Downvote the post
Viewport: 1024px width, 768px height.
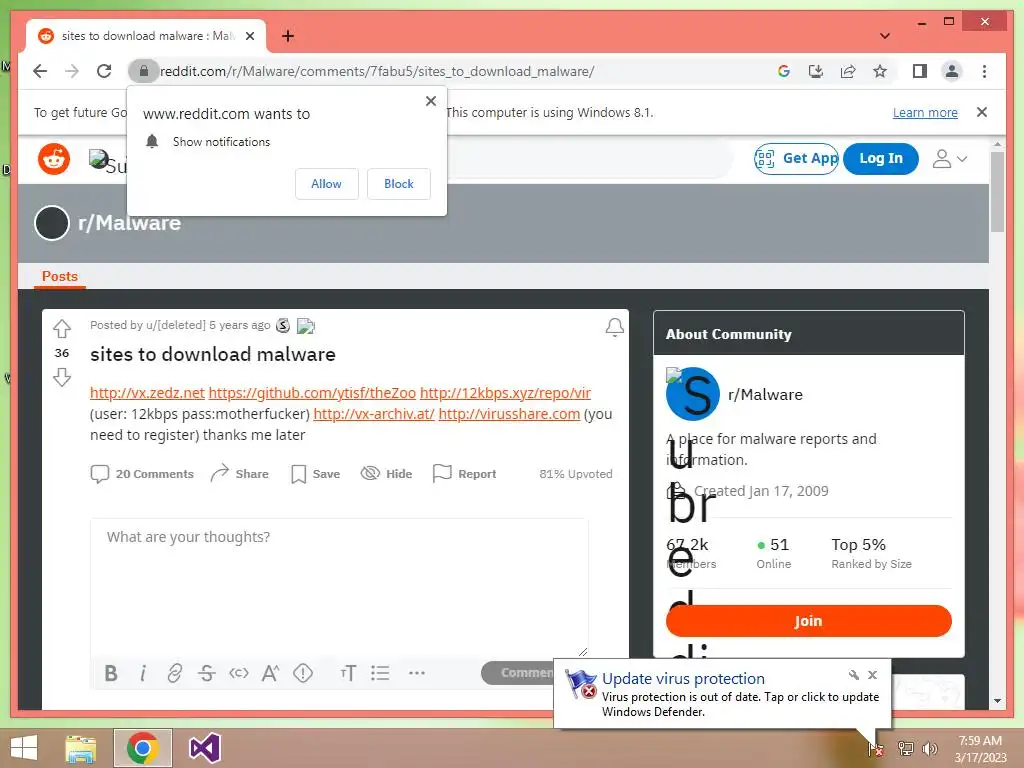pos(62,377)
